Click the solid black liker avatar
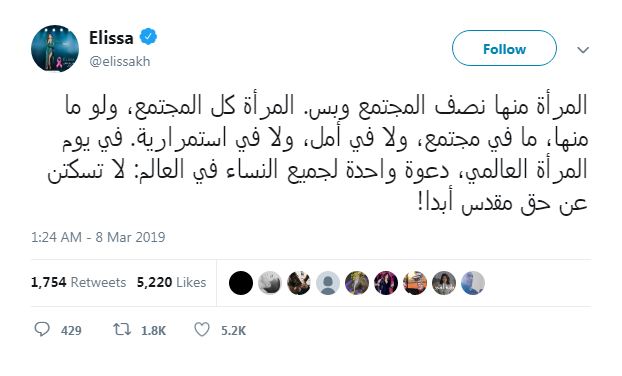 click(x=241, y=283)
